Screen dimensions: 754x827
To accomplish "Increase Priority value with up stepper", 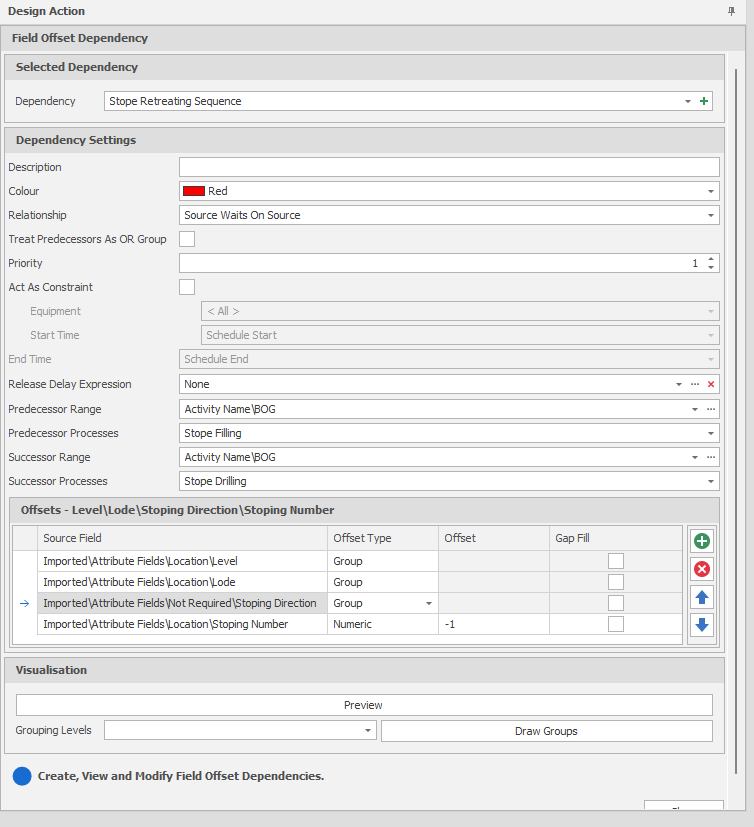I will (x=711, y=259).
